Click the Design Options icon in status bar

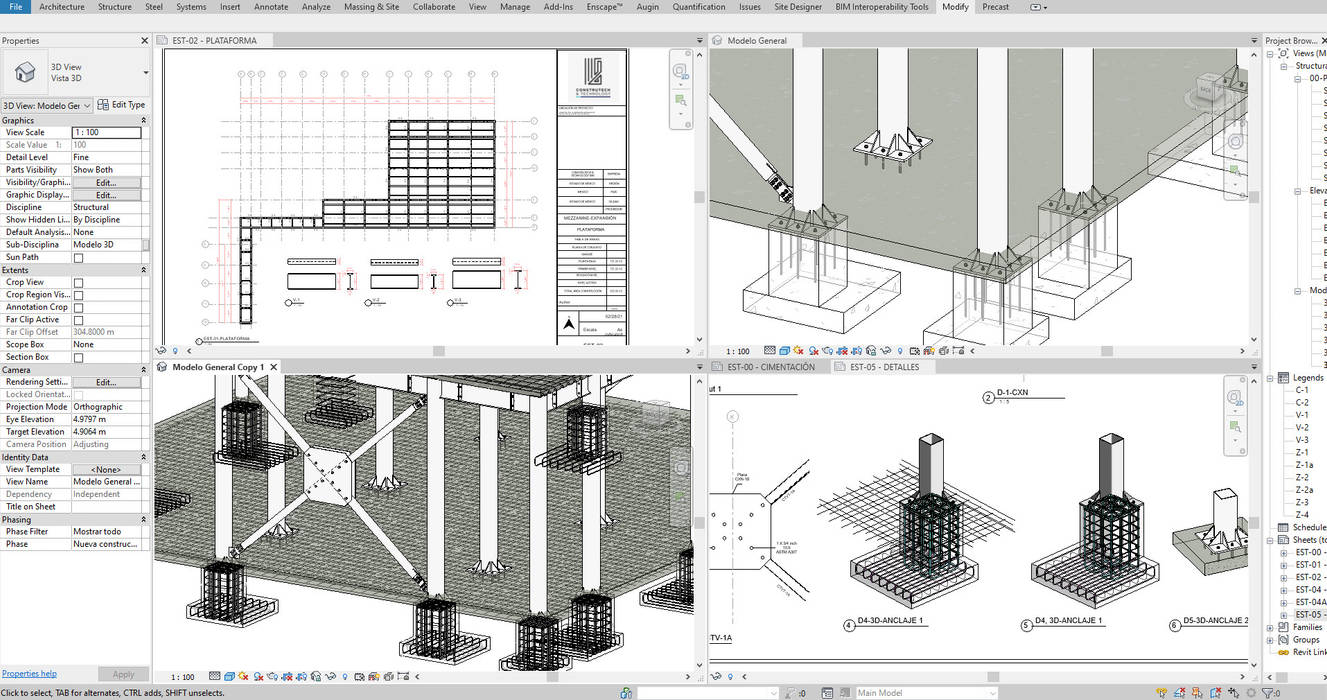click(x=827, y=692)
